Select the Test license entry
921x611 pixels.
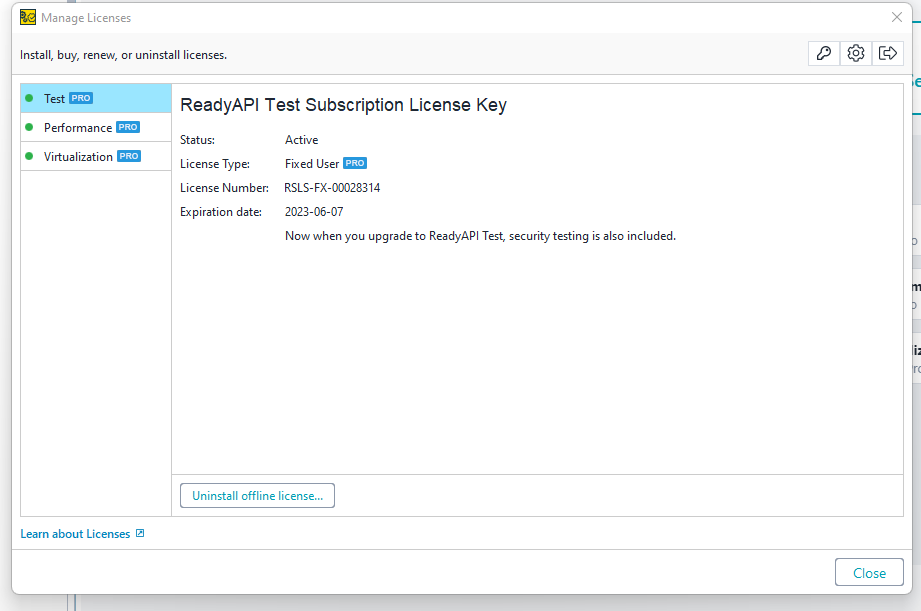pyautogui.click(x=96, y=98)
